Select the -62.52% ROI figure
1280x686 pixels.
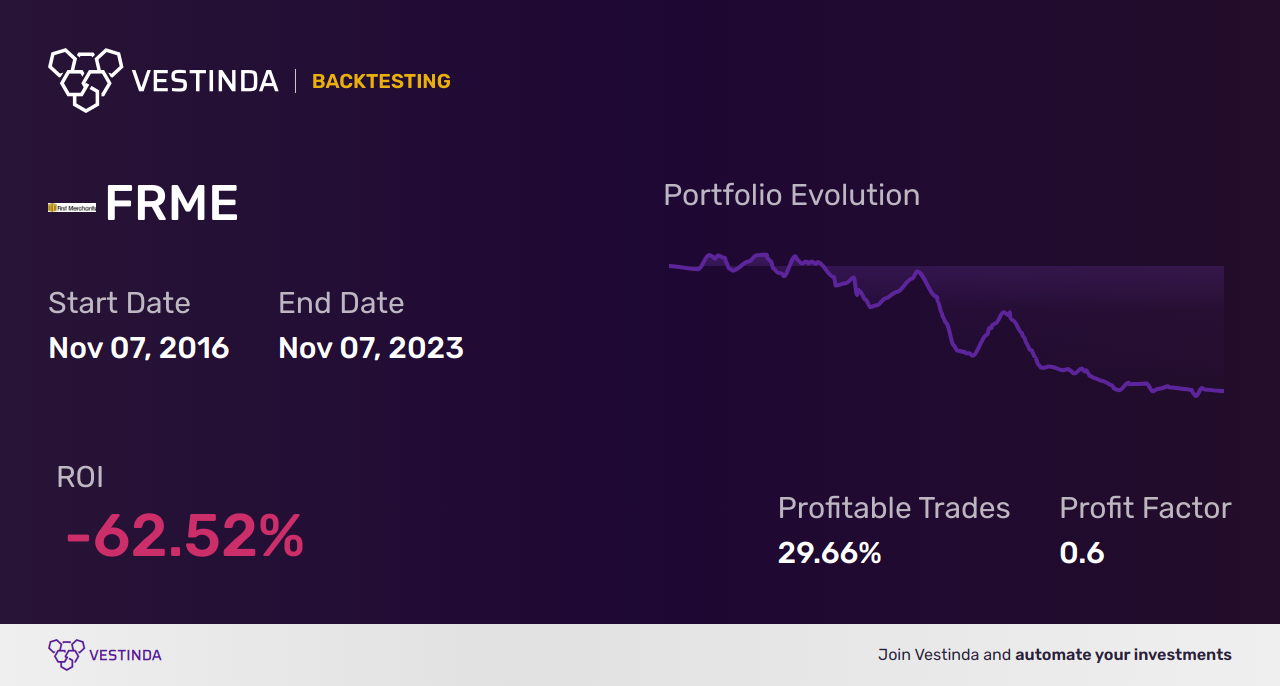(x=184, y=536)
